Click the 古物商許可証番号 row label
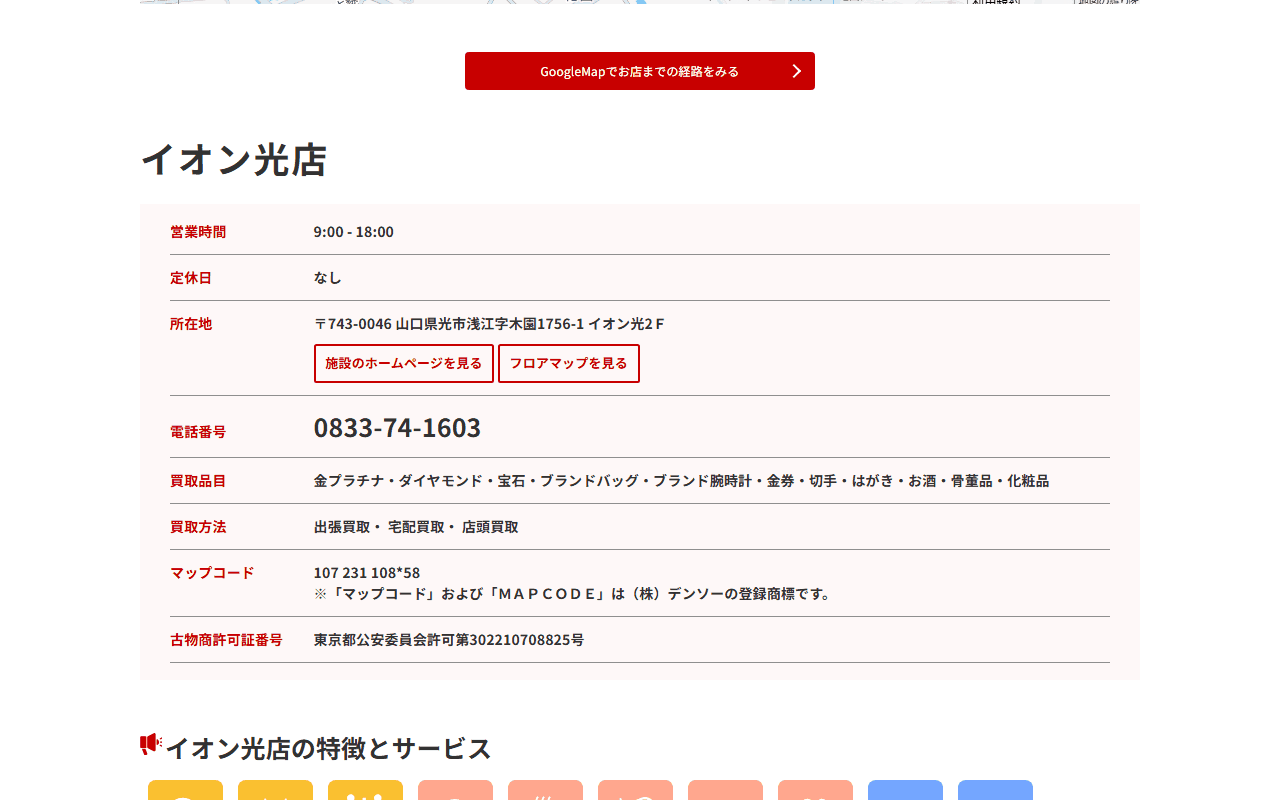The image size is (1280, 800). pos(226,640)
